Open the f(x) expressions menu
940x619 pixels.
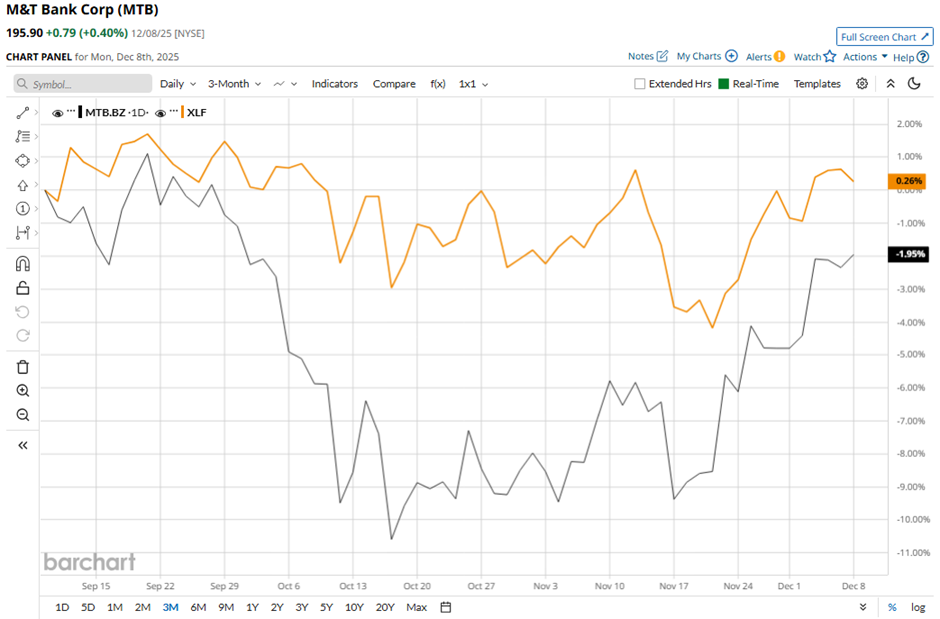[x=438, y=84]
